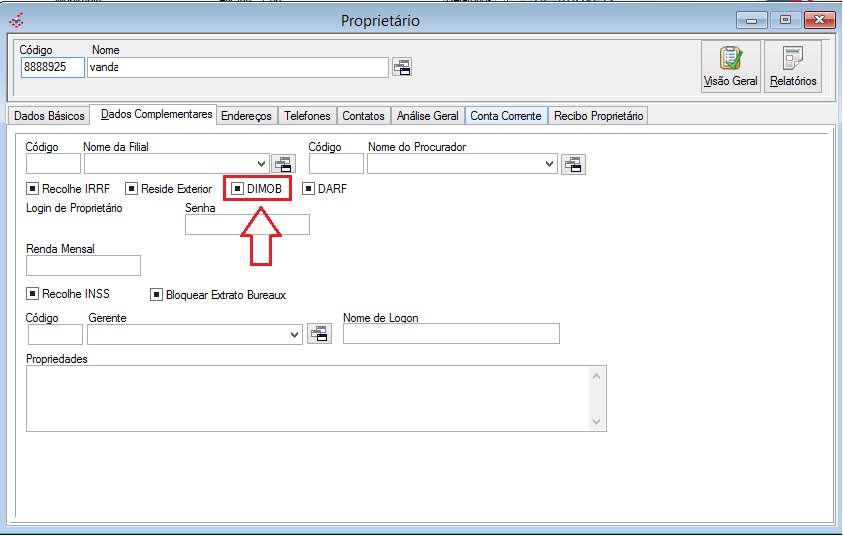
Task: Toggle the DARF checkbox
Action: [308, 189]
